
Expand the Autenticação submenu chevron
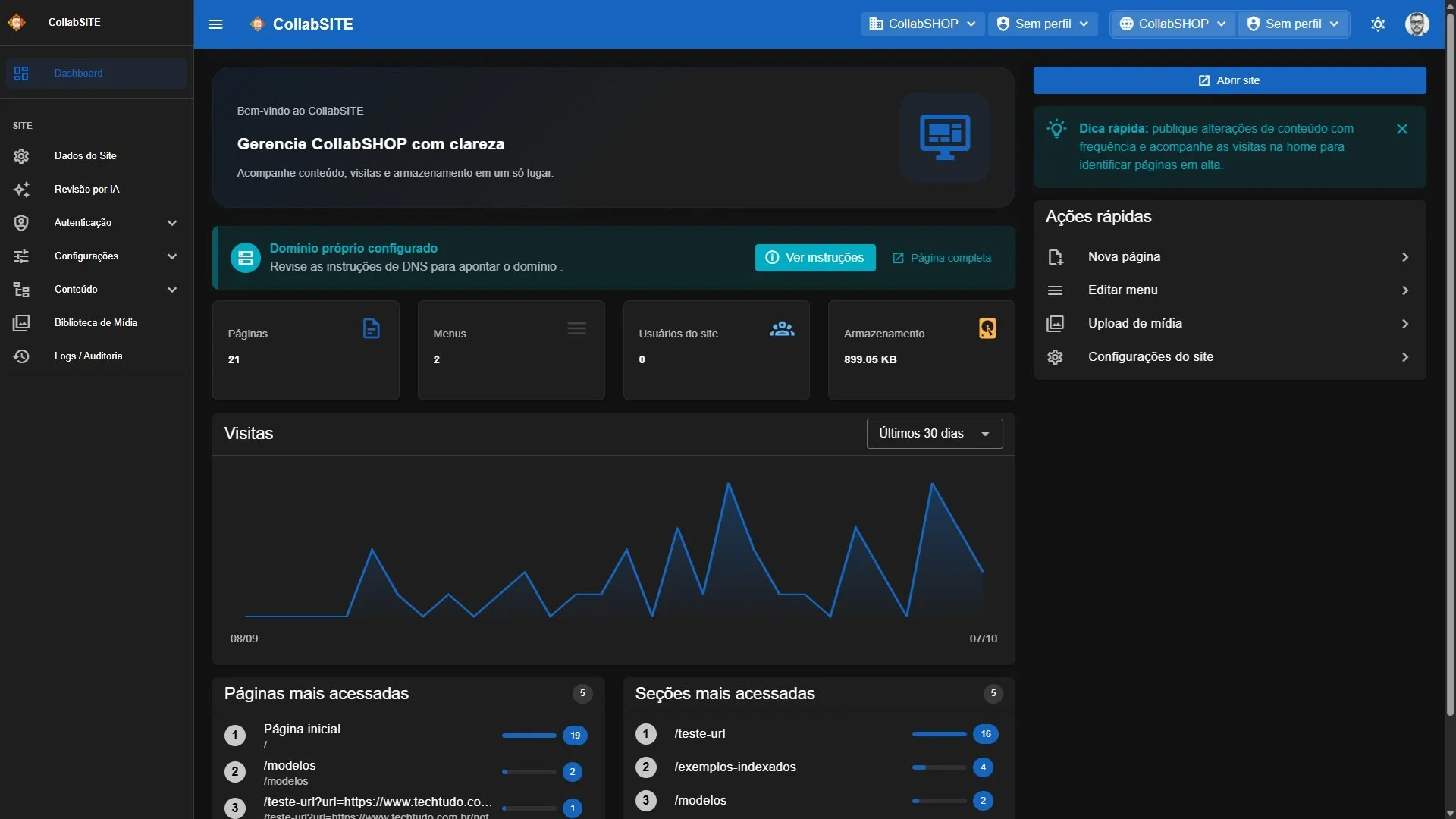pyautogui.click(x=172, y=223)
